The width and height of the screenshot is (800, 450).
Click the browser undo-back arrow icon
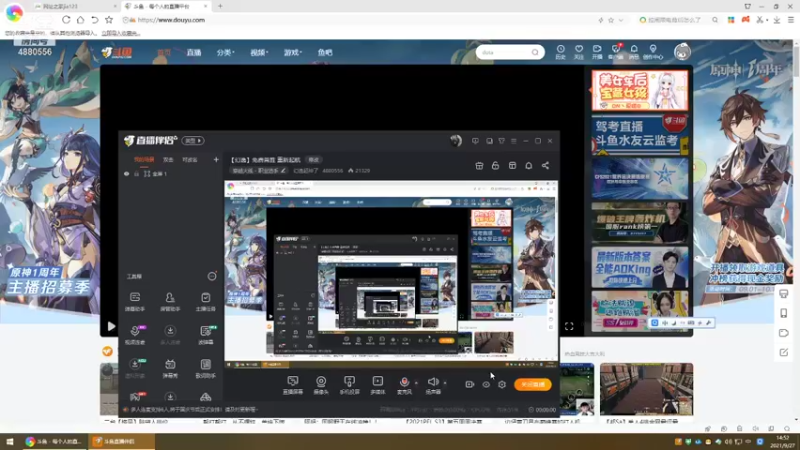pos(95,20)
